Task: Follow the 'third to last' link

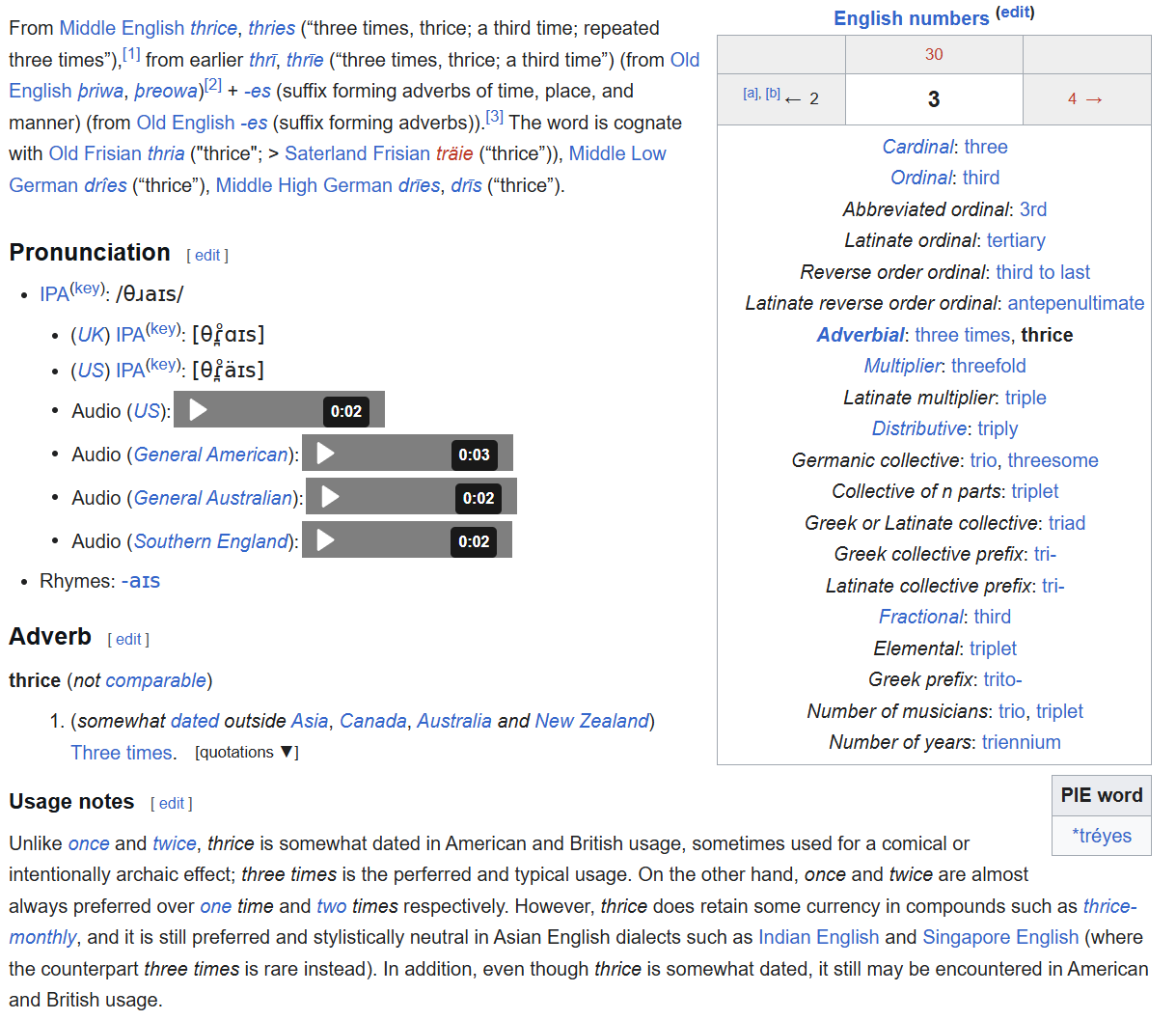Action: (x=1043, y=272)
